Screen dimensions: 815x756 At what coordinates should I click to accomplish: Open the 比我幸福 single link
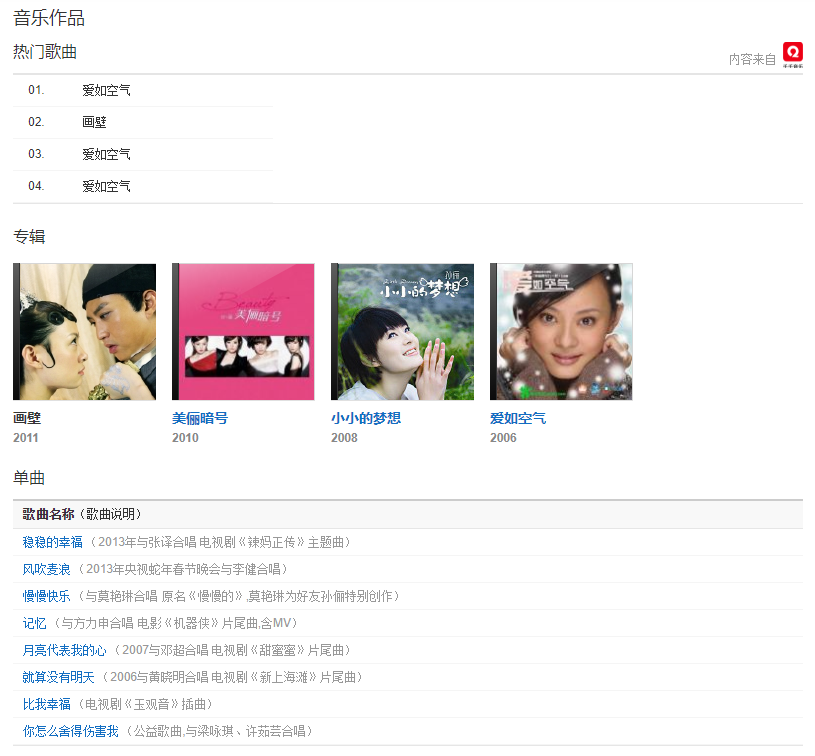(46, 704)
